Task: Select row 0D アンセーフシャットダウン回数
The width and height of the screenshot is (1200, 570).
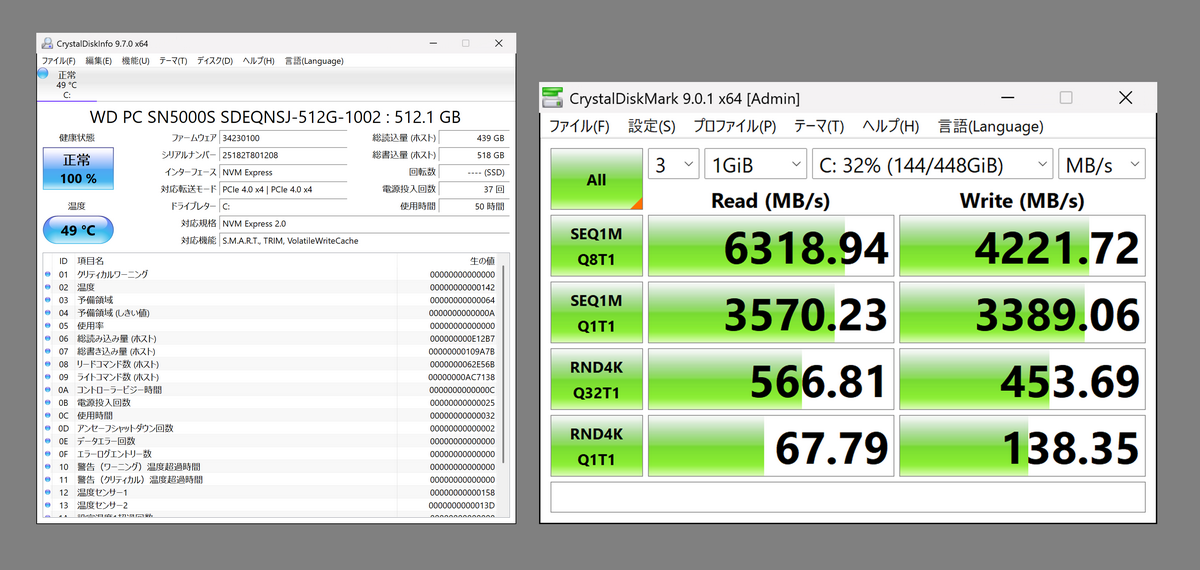Action: coord(270,428)
